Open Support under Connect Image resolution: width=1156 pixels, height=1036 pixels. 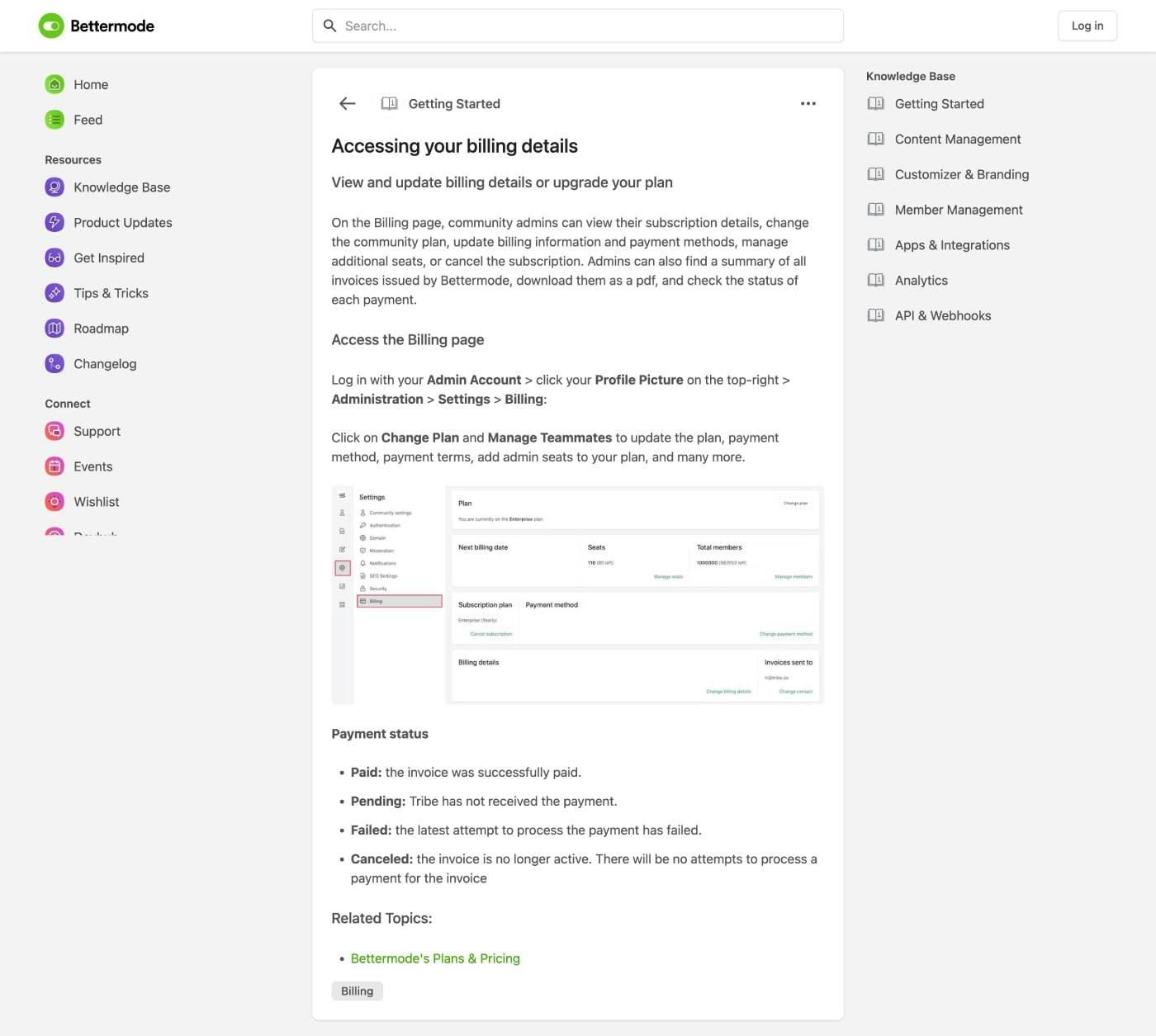pos(97,431)
